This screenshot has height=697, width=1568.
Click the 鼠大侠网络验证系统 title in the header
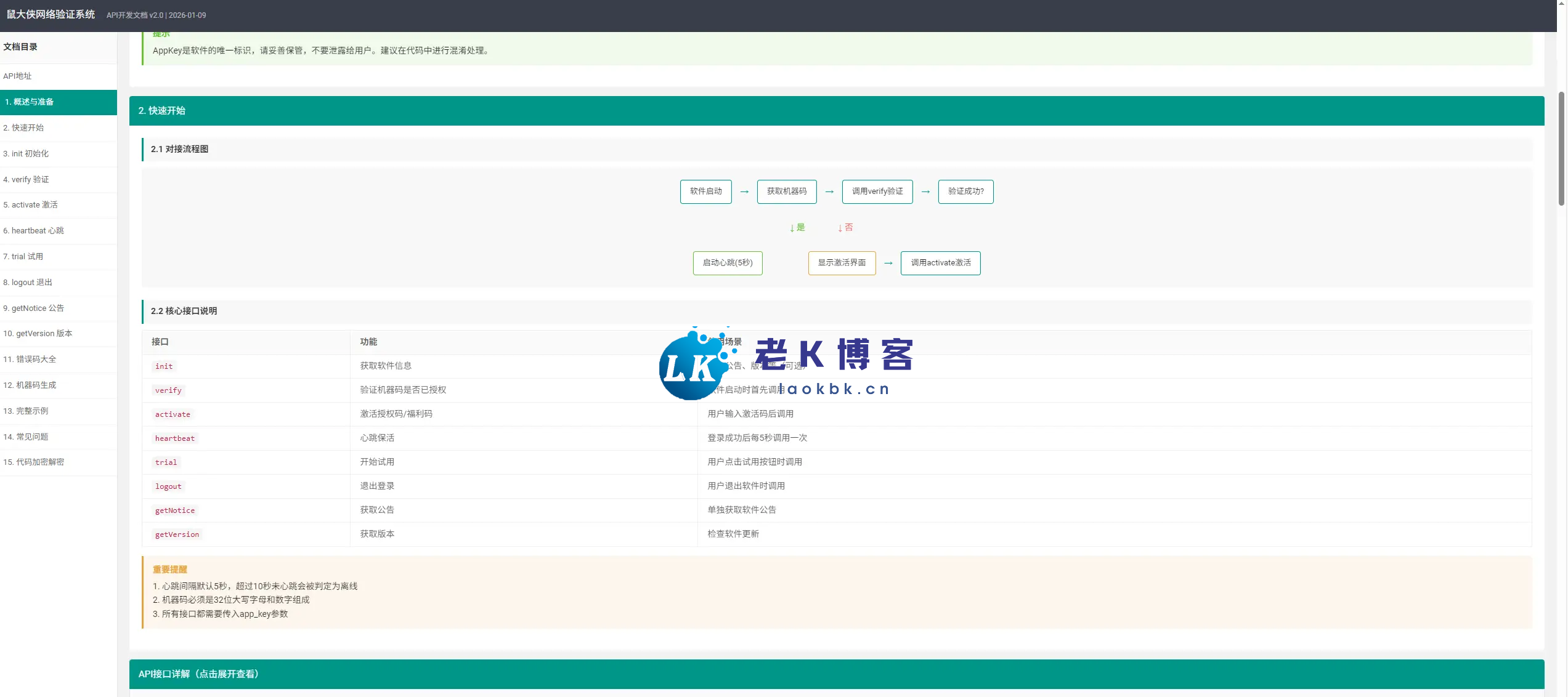click(x=51, y=15)
